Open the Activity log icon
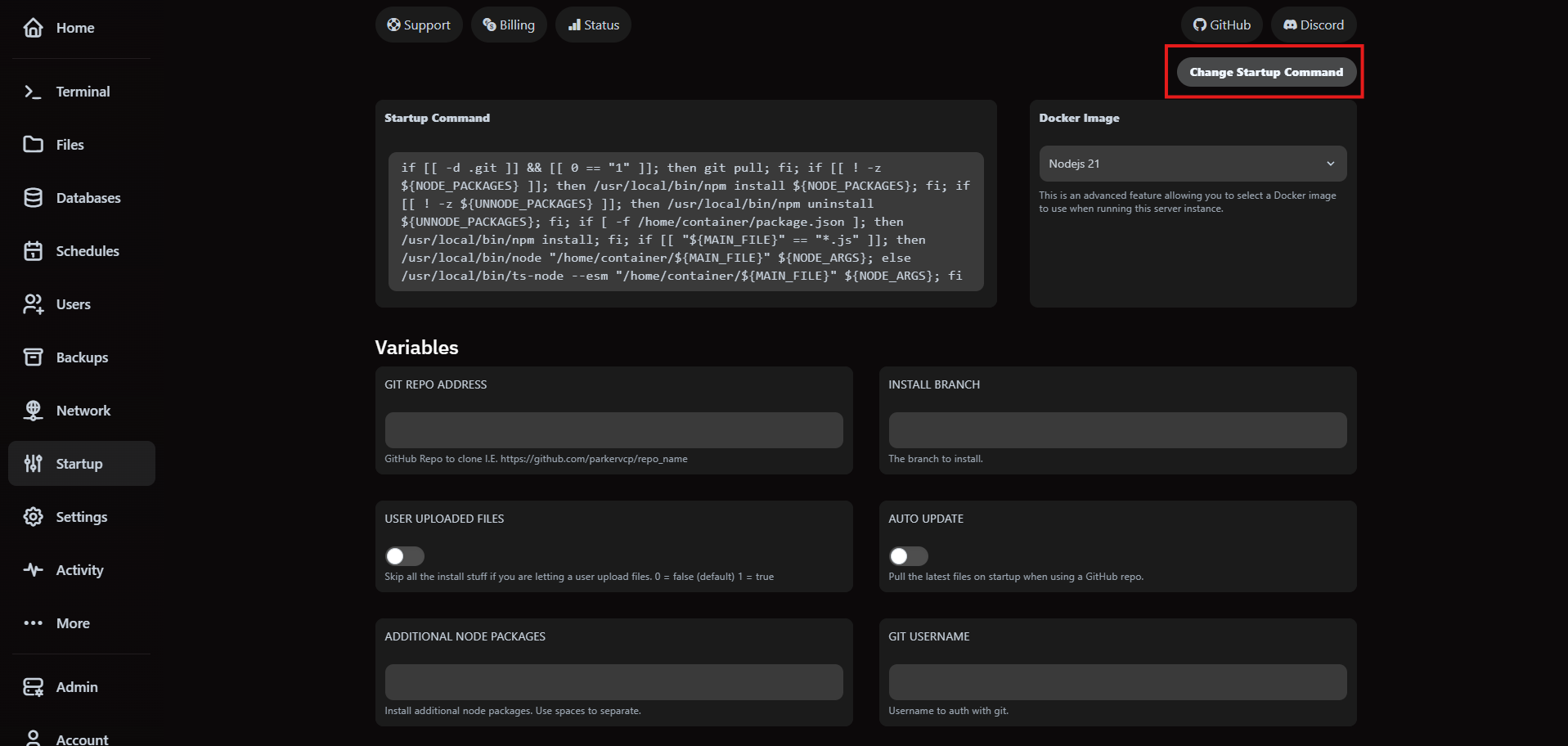The image size is (1568, 746). coord(33,569)
